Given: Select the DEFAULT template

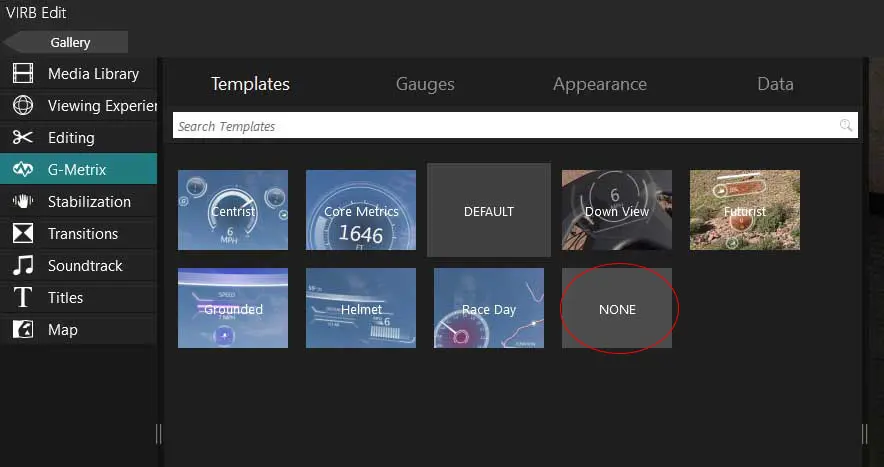Looking at the screenshot, I should 489,210.
